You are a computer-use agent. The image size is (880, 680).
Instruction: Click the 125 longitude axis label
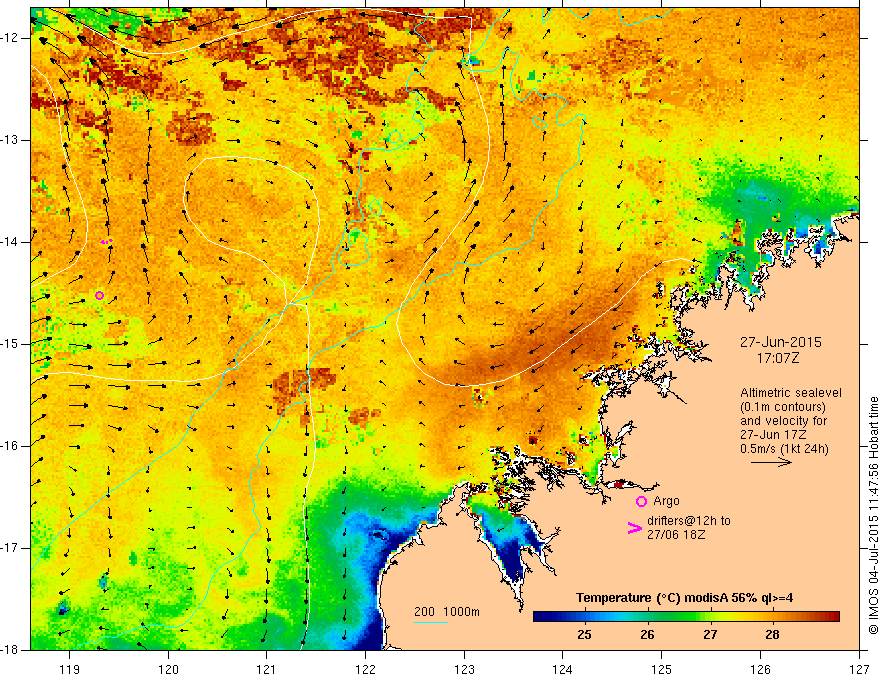(x=662, y=669)
